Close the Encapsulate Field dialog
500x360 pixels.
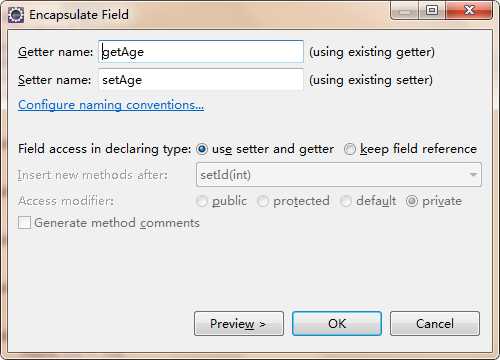click(469, 11)
